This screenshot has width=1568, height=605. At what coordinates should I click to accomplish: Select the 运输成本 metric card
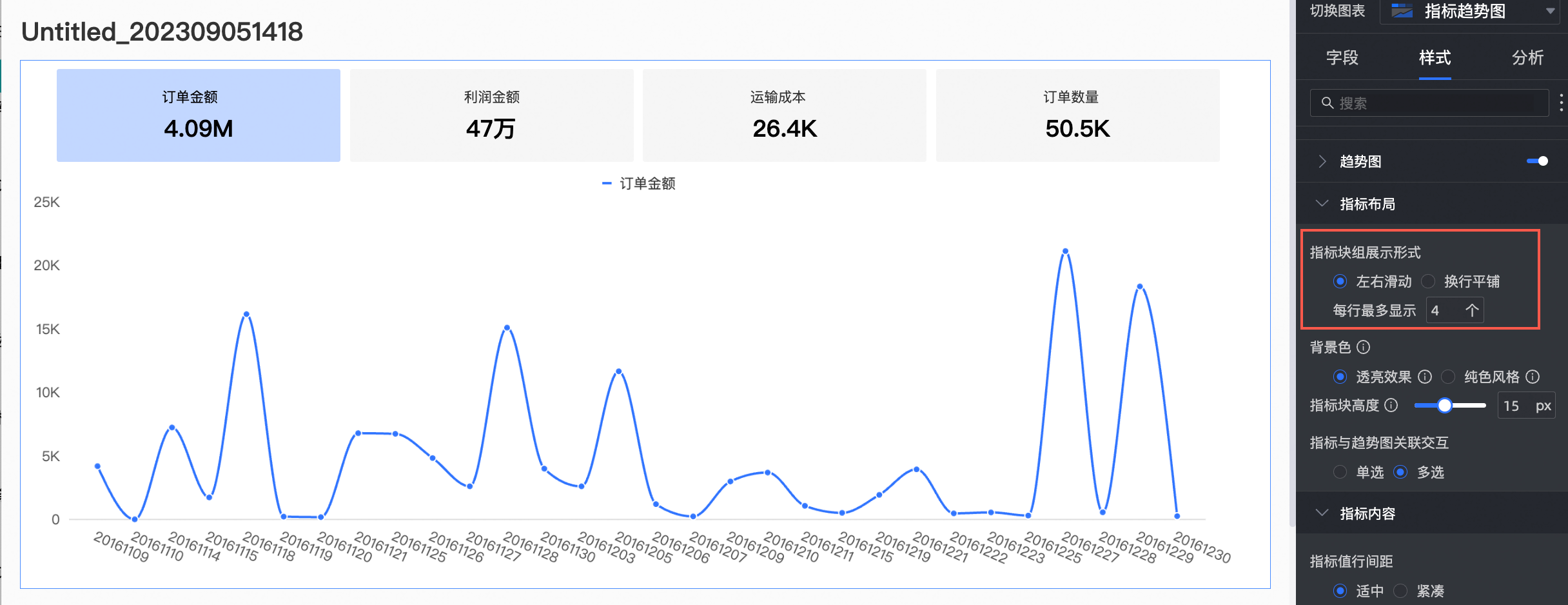coord(784,115)
